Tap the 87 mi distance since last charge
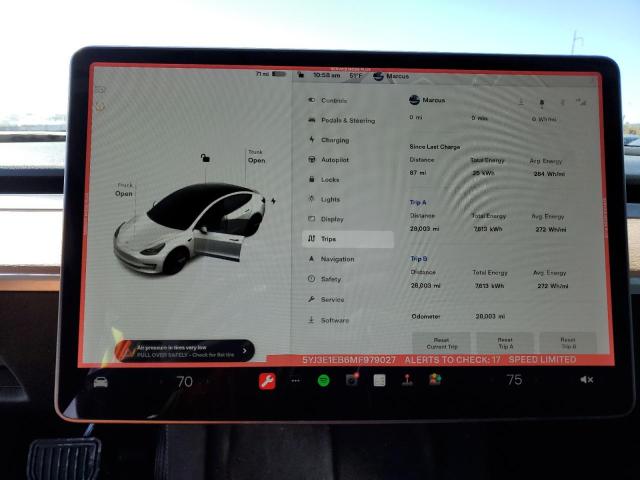Viewport: 640px width, 480px height. click(x=418, y=173)
